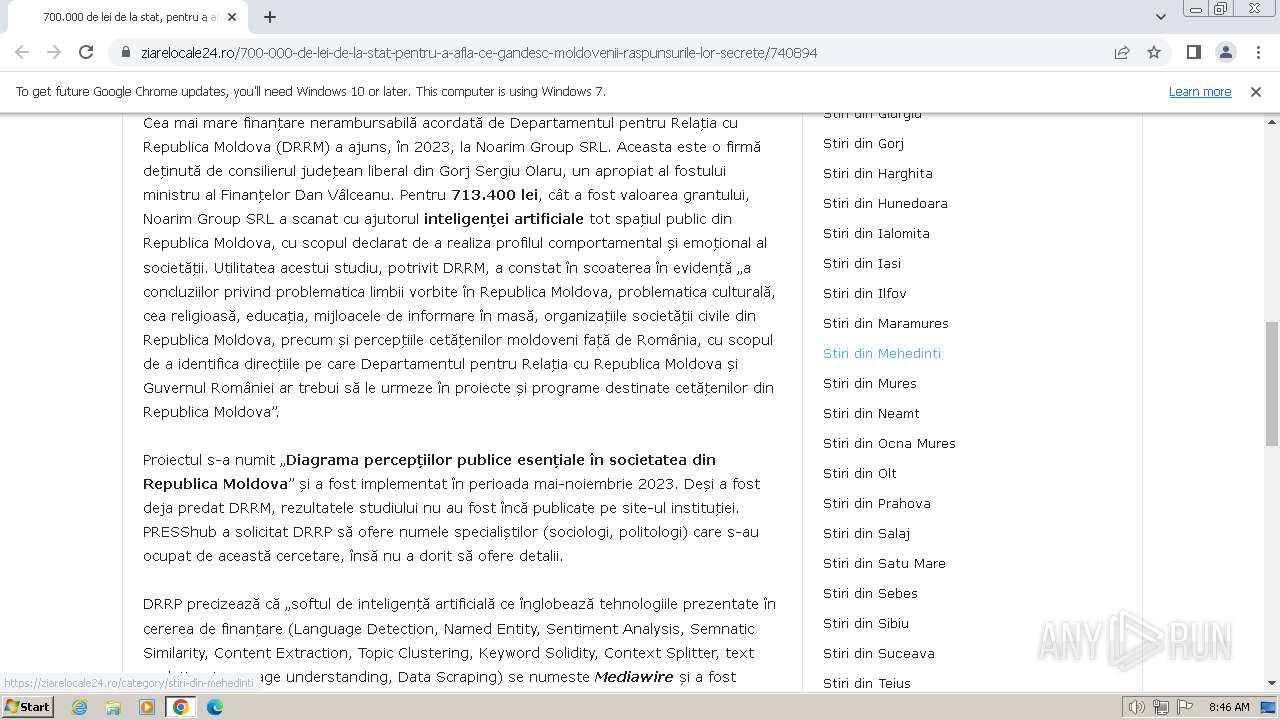
Task: Close the ziarelocale24 tab
Action: click(x=232, y=17)
